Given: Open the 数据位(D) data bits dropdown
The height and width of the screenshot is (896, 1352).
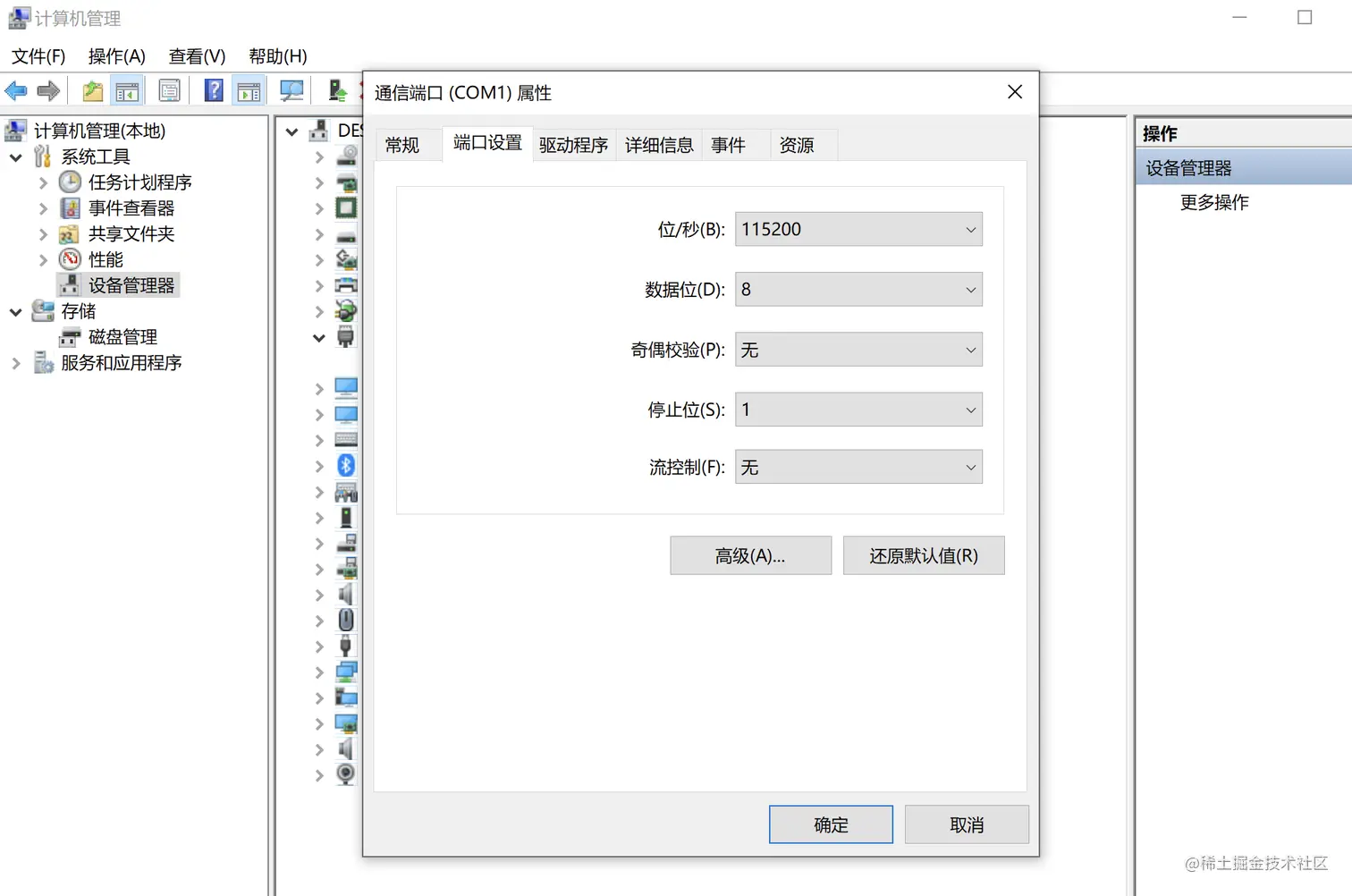Looking at the screenshot, I should pyautogui.click(x=858, y=289).
